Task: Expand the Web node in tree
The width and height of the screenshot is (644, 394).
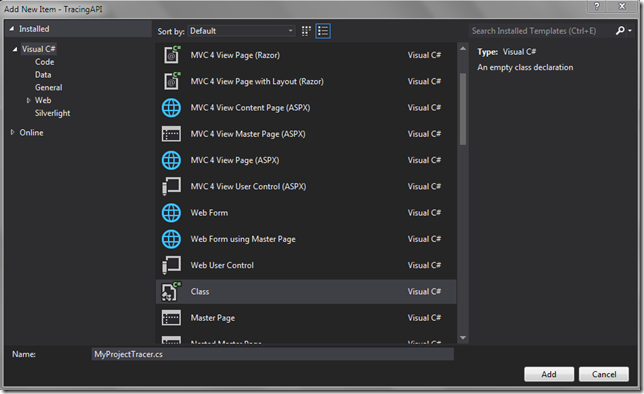Action: point(28,100)
